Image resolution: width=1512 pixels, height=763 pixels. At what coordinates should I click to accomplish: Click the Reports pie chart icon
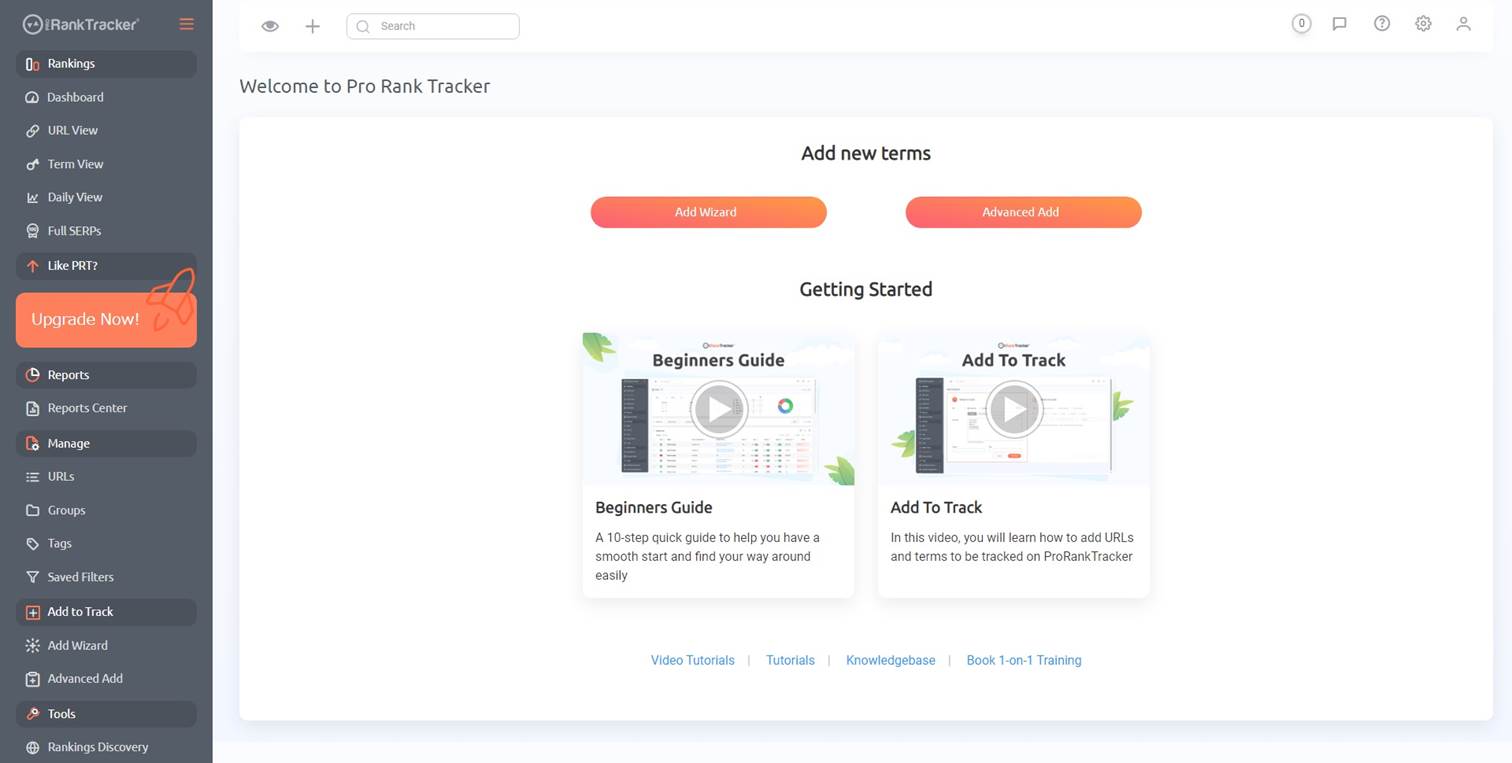pos(33,375)
